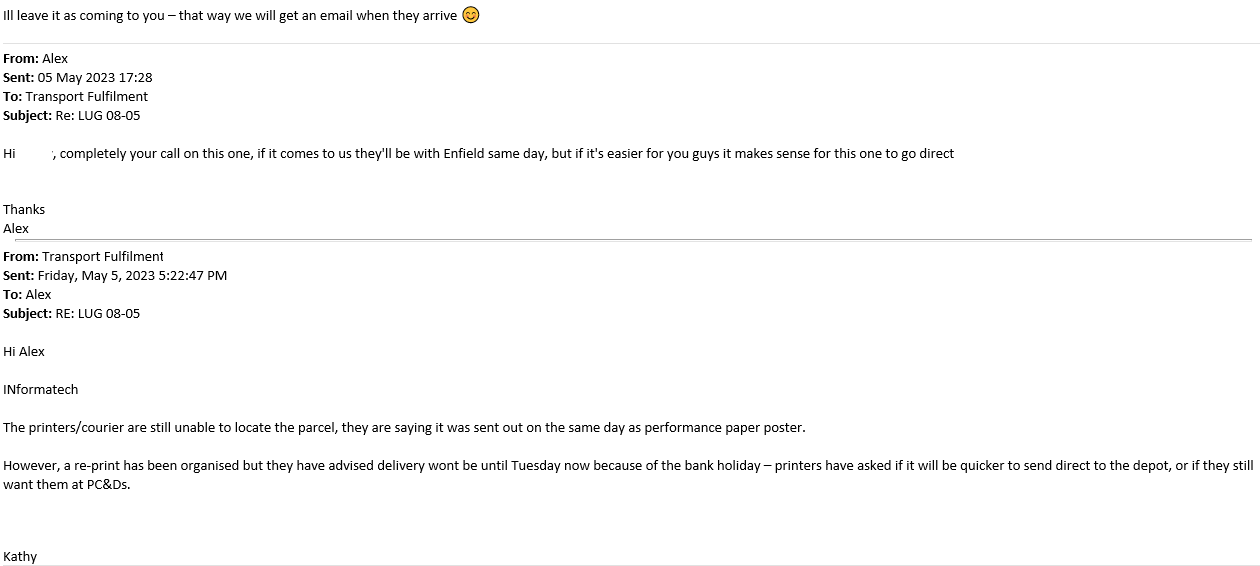Click the horizontal divider between emails
The height and width of the screenshot is (566, 1260).
coord(630,240)
